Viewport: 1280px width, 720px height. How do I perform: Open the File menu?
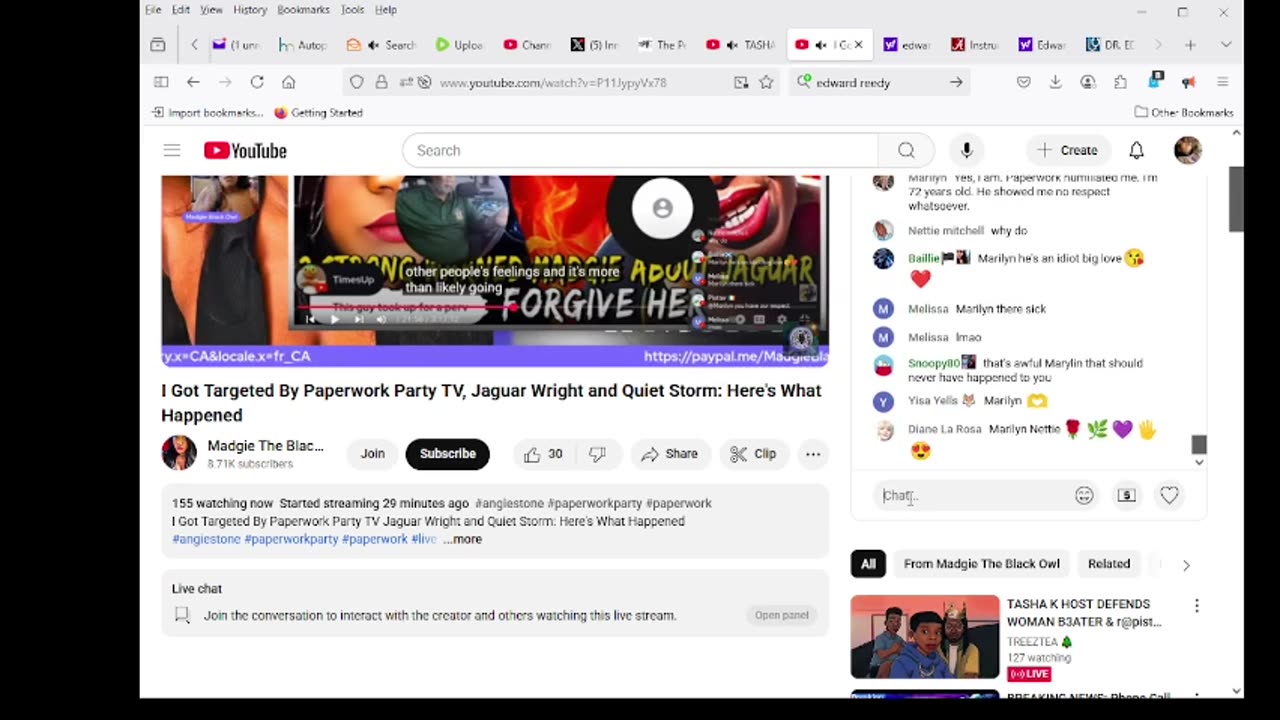153,10
